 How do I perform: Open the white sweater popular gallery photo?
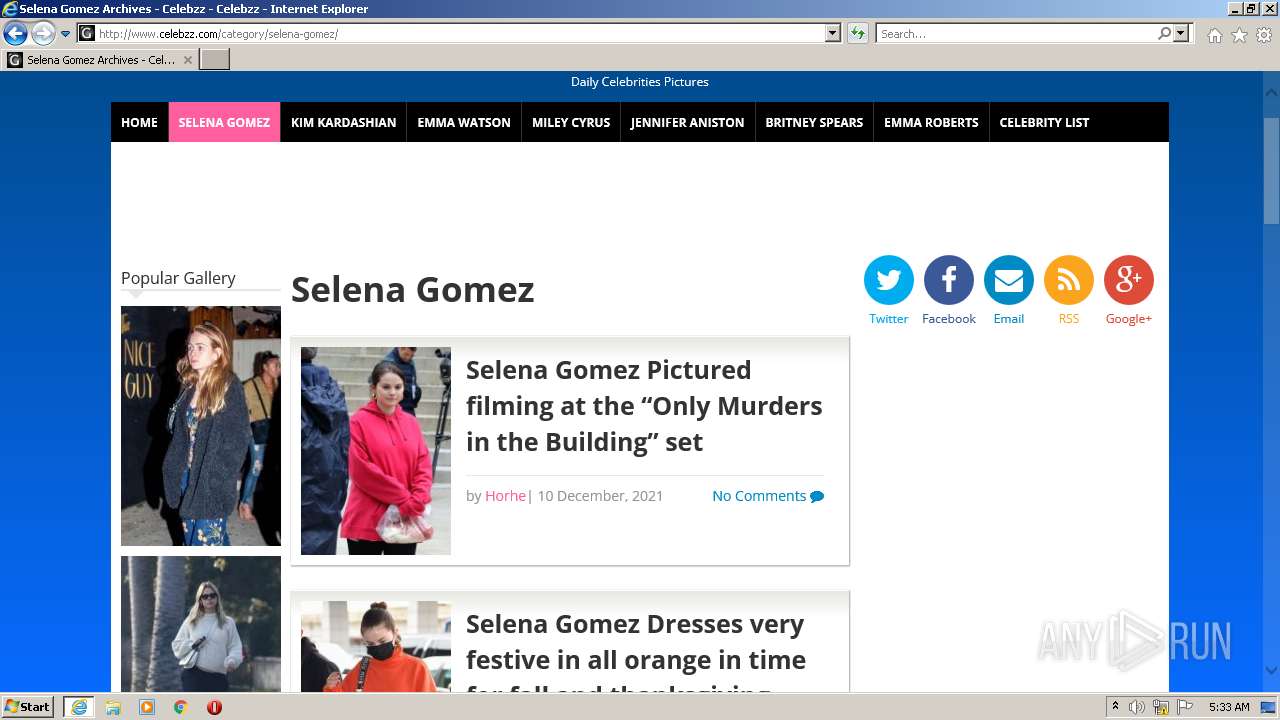point(201,624)
